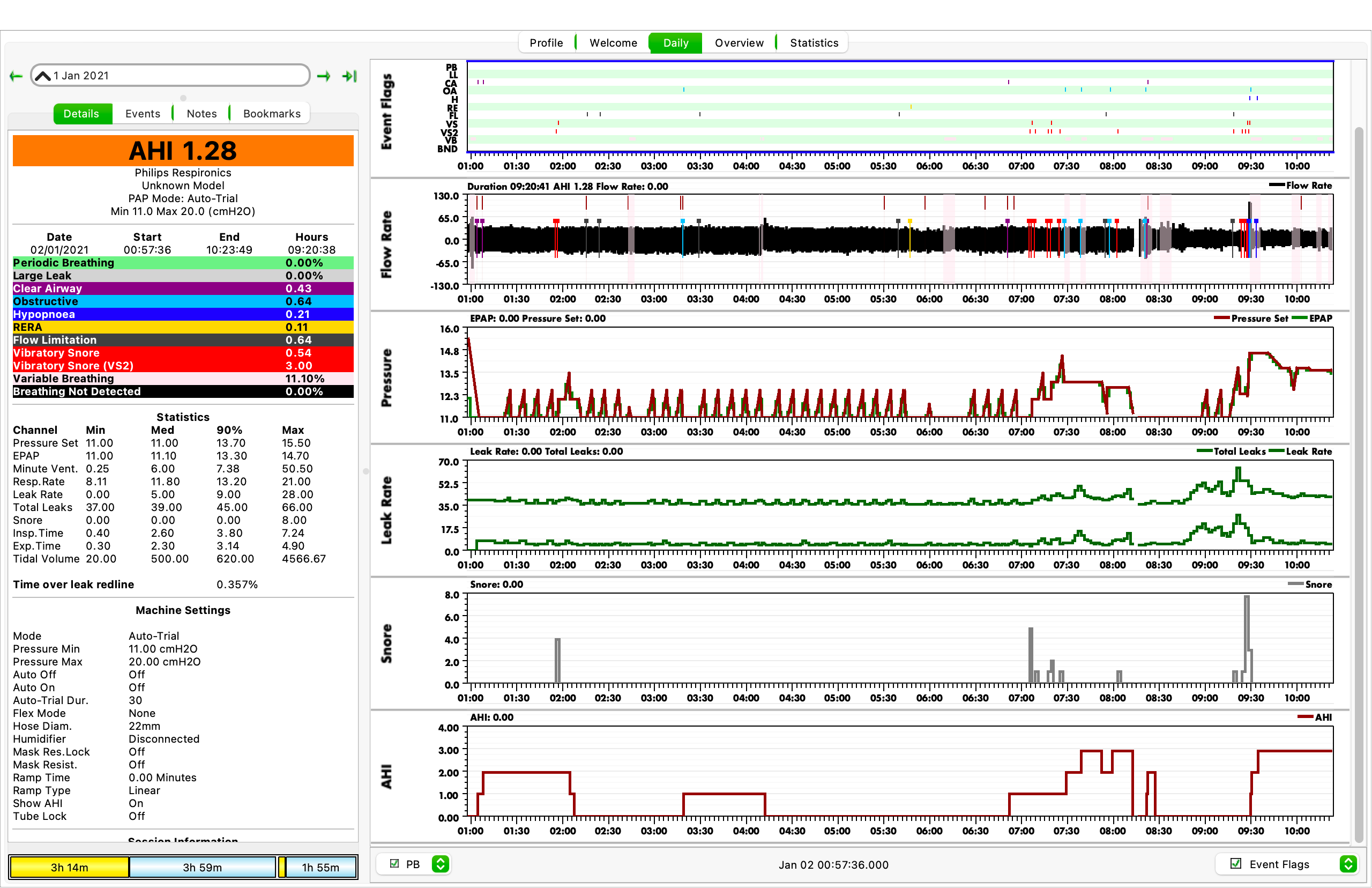Switch to the Profile tab
Viewport: 1372px width, 888px height.
click(546, 43)
